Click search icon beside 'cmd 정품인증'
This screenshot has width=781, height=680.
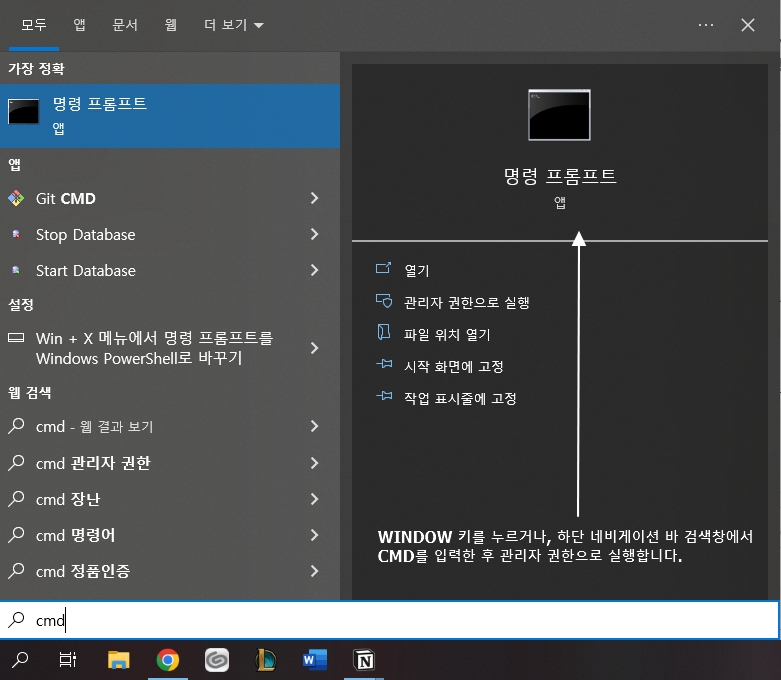click(x=16, y=571)
